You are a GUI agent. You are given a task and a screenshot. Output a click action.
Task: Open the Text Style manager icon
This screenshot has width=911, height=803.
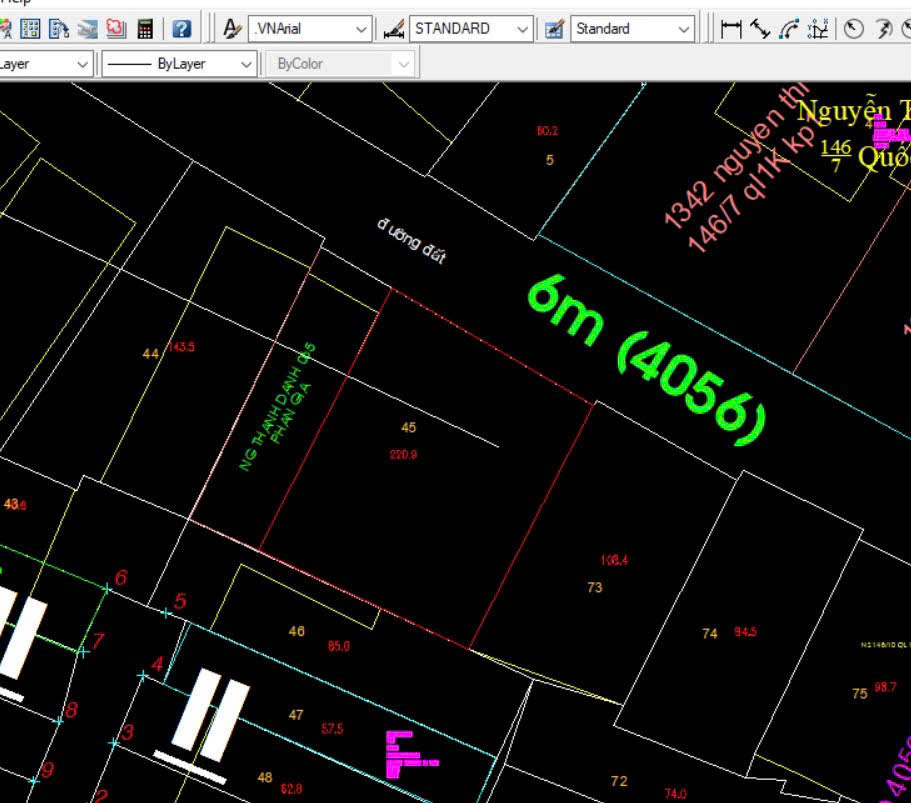(232, 28)
